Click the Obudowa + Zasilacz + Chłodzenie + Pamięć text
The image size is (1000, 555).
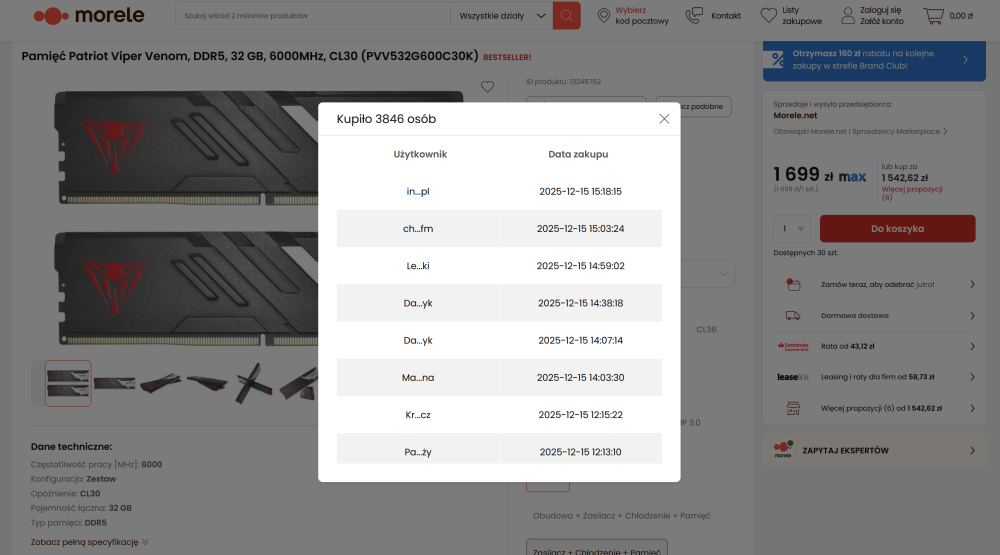tap(621, 515)
